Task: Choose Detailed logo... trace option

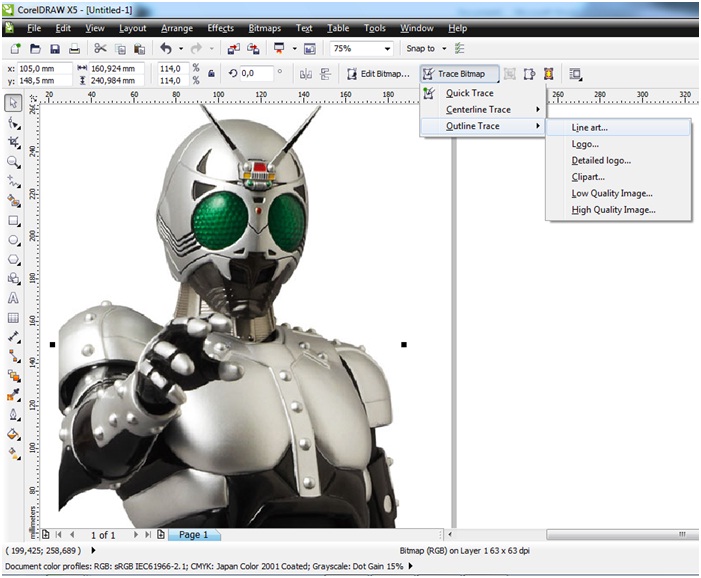Action: (x=618, y=160)
